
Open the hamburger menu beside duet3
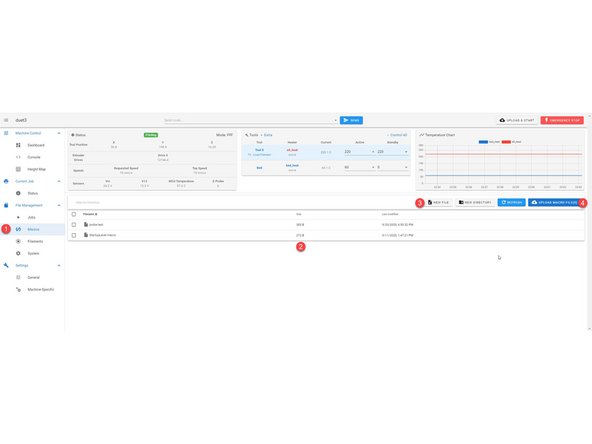6,120
